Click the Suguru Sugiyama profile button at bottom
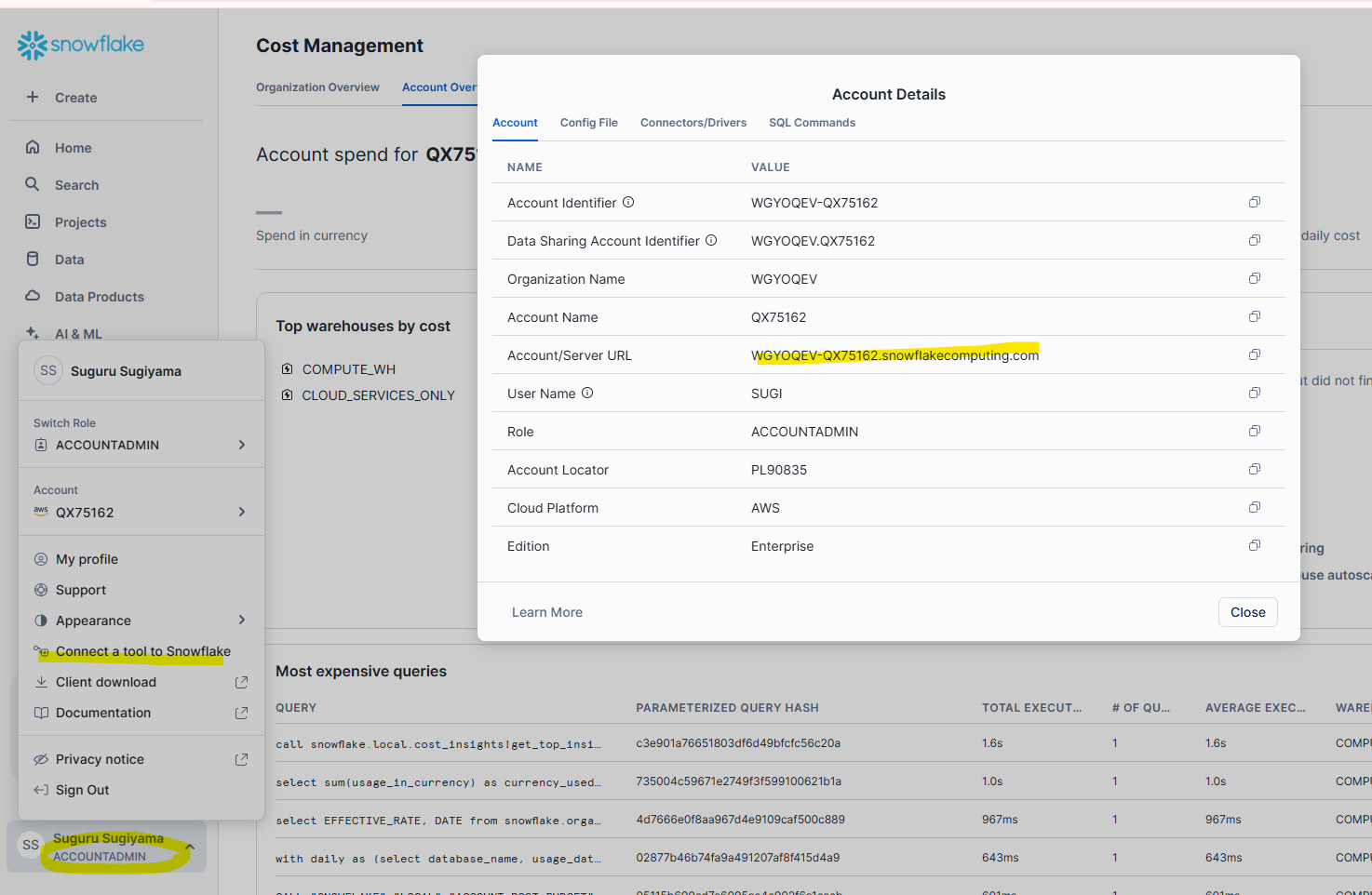 click(106, 847)
